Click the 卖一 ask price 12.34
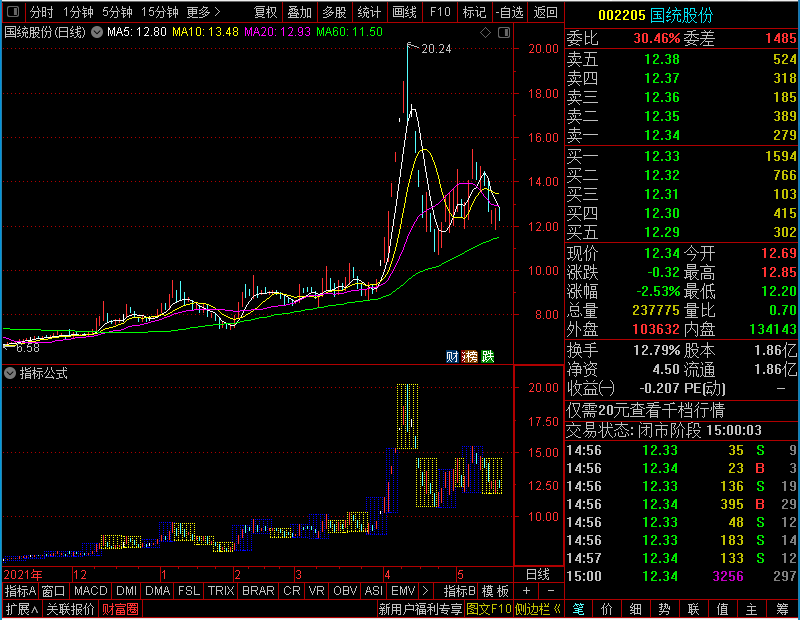This screenshot has height=620, width=800. click(662, 135)
